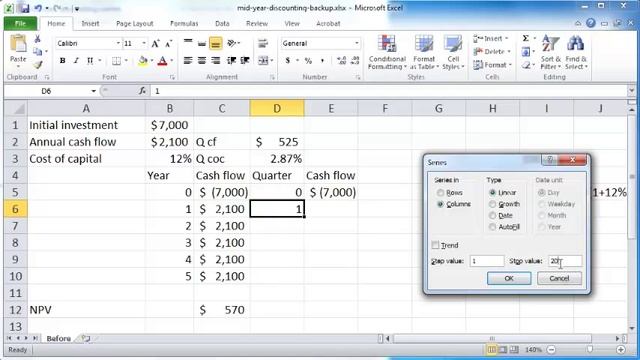Click Cancel in the Series dialog

tap(559, 278)
